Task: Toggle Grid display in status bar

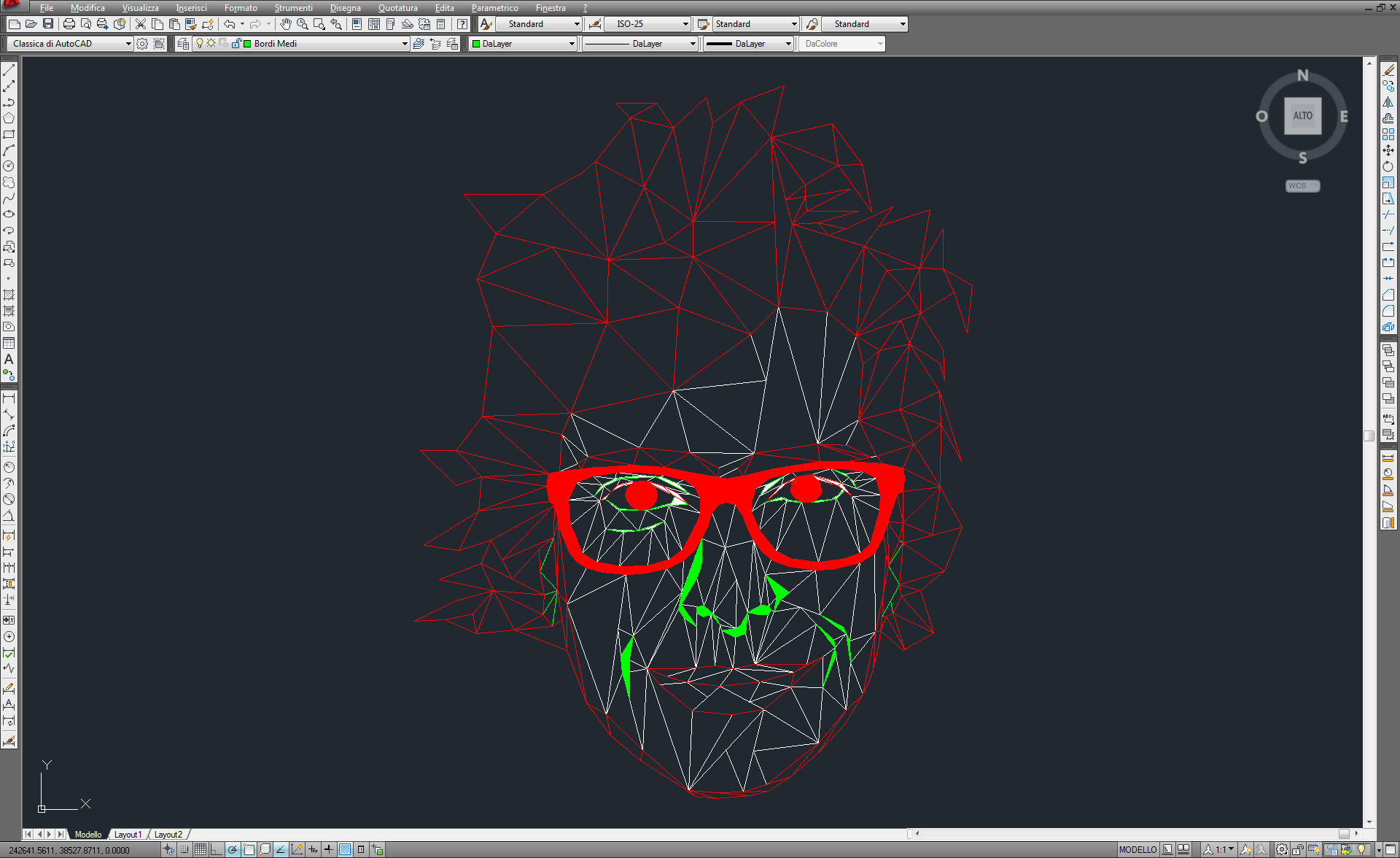Action: [200, 849]
